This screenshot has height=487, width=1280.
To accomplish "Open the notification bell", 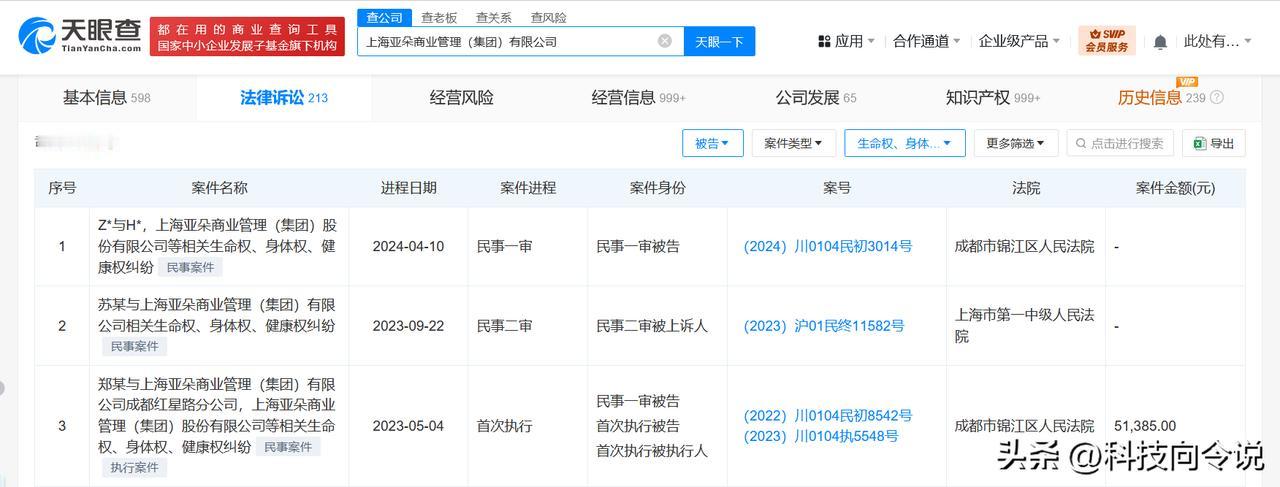I will point(1160,42).
